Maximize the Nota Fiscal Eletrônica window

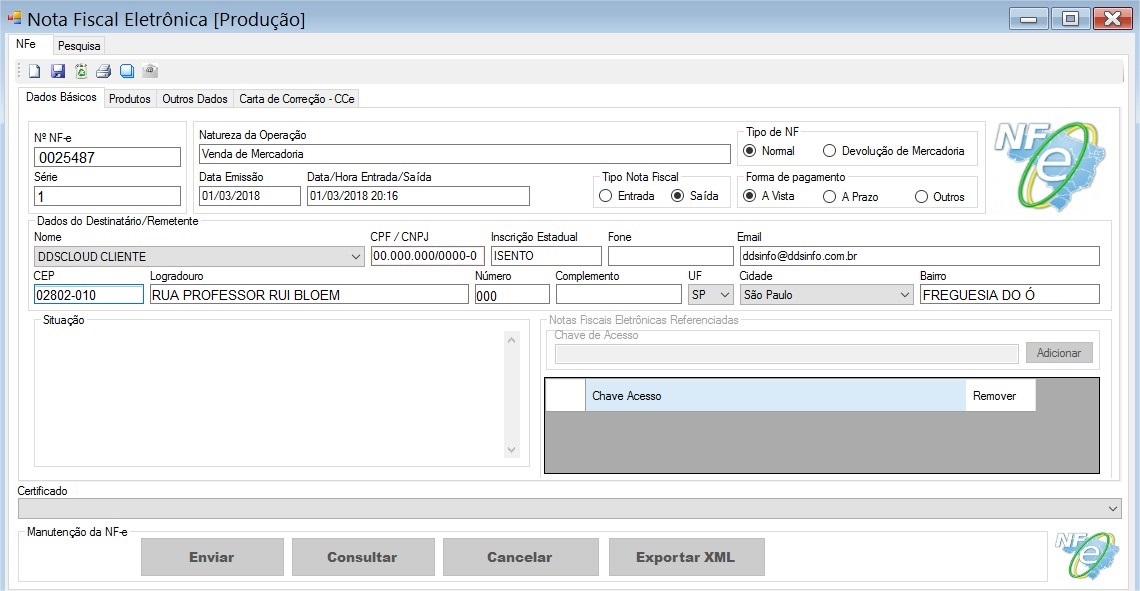coord(1070,19)
